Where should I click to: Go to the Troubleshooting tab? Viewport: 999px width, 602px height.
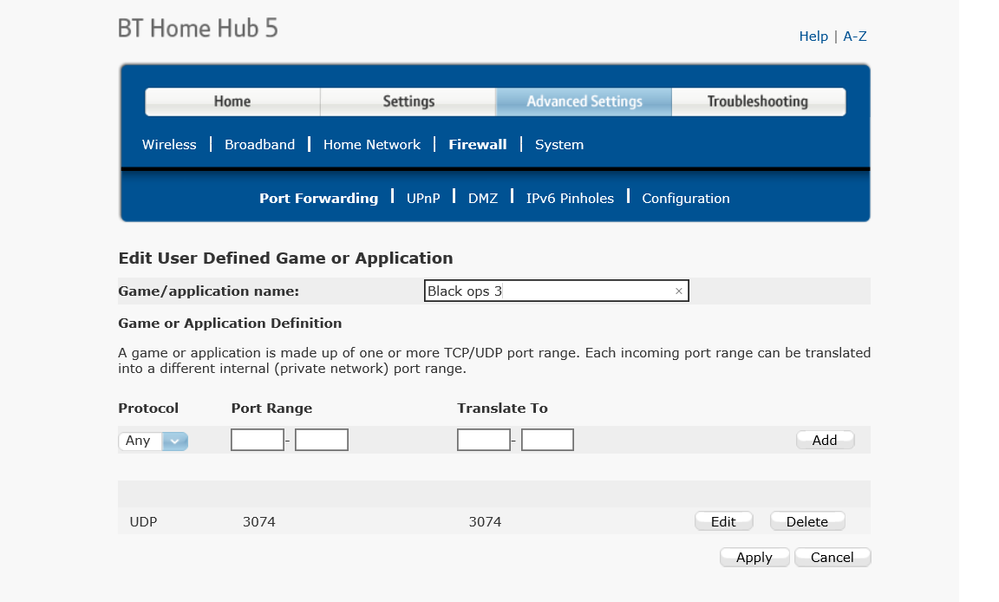click(758, 101)
